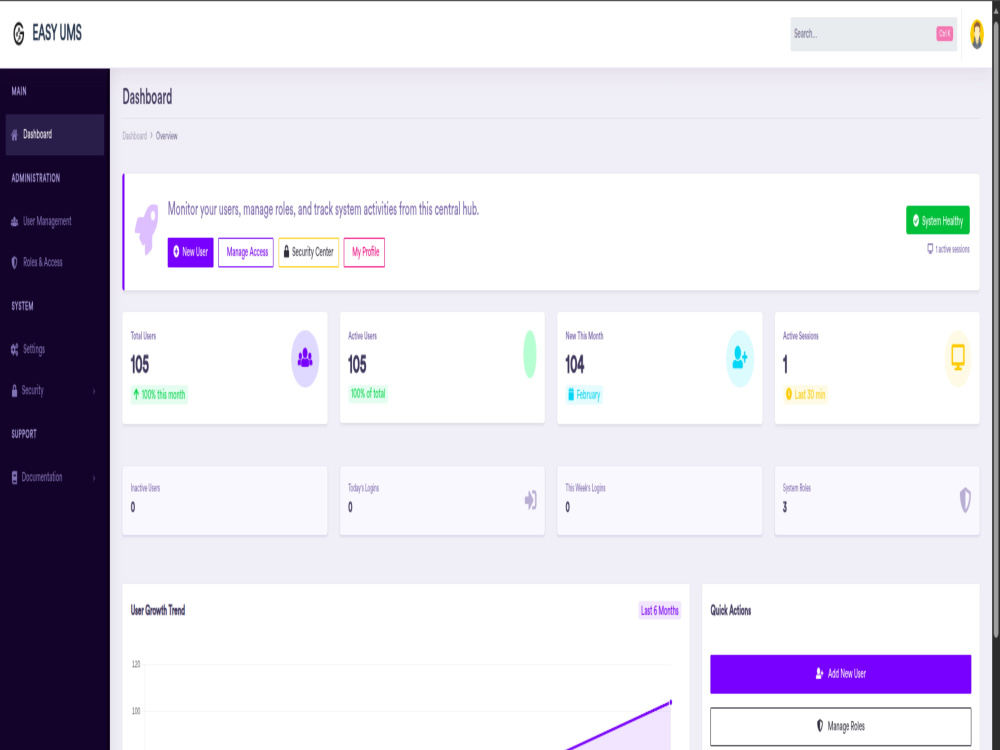Click the green up arrow icon in Total Users

(136, 394)
